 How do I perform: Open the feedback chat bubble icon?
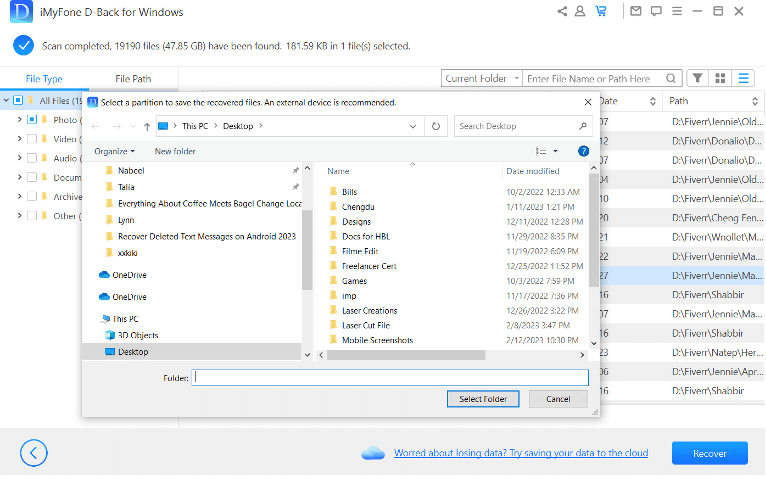656,11
